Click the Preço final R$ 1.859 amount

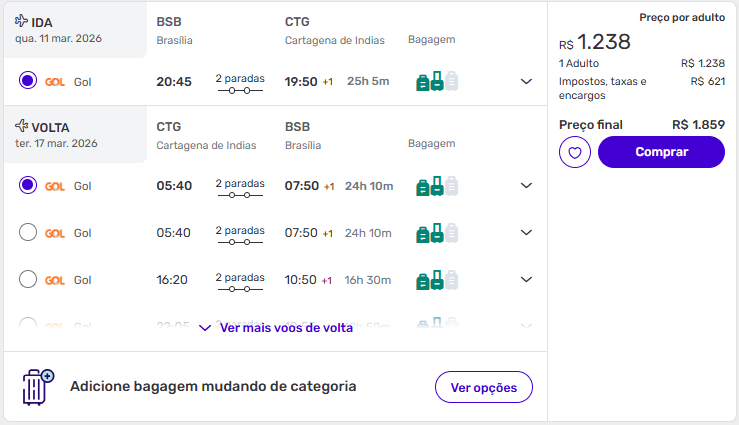[x=698, y=125]
